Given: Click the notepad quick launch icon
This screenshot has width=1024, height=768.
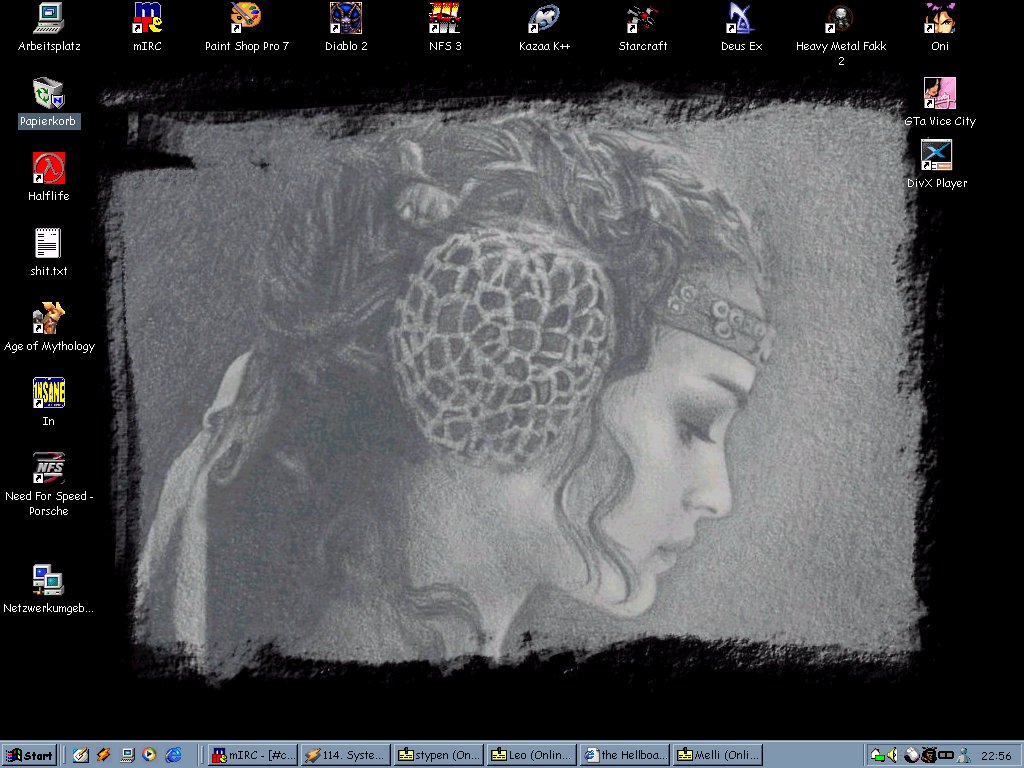Looking at the screenshot, I should (x=81, y=756).
